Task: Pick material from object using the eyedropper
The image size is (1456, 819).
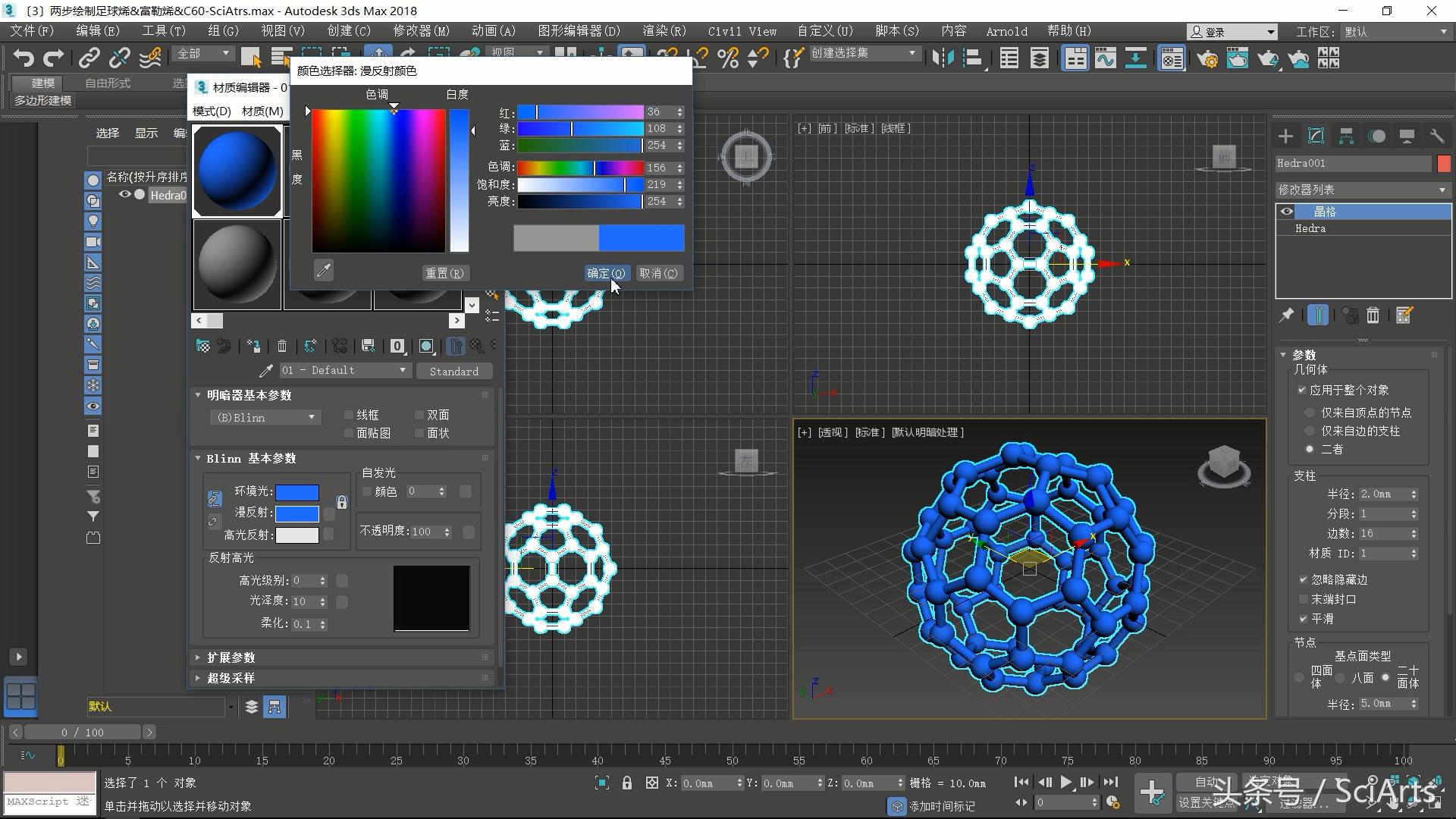Action: click(265, 370)
